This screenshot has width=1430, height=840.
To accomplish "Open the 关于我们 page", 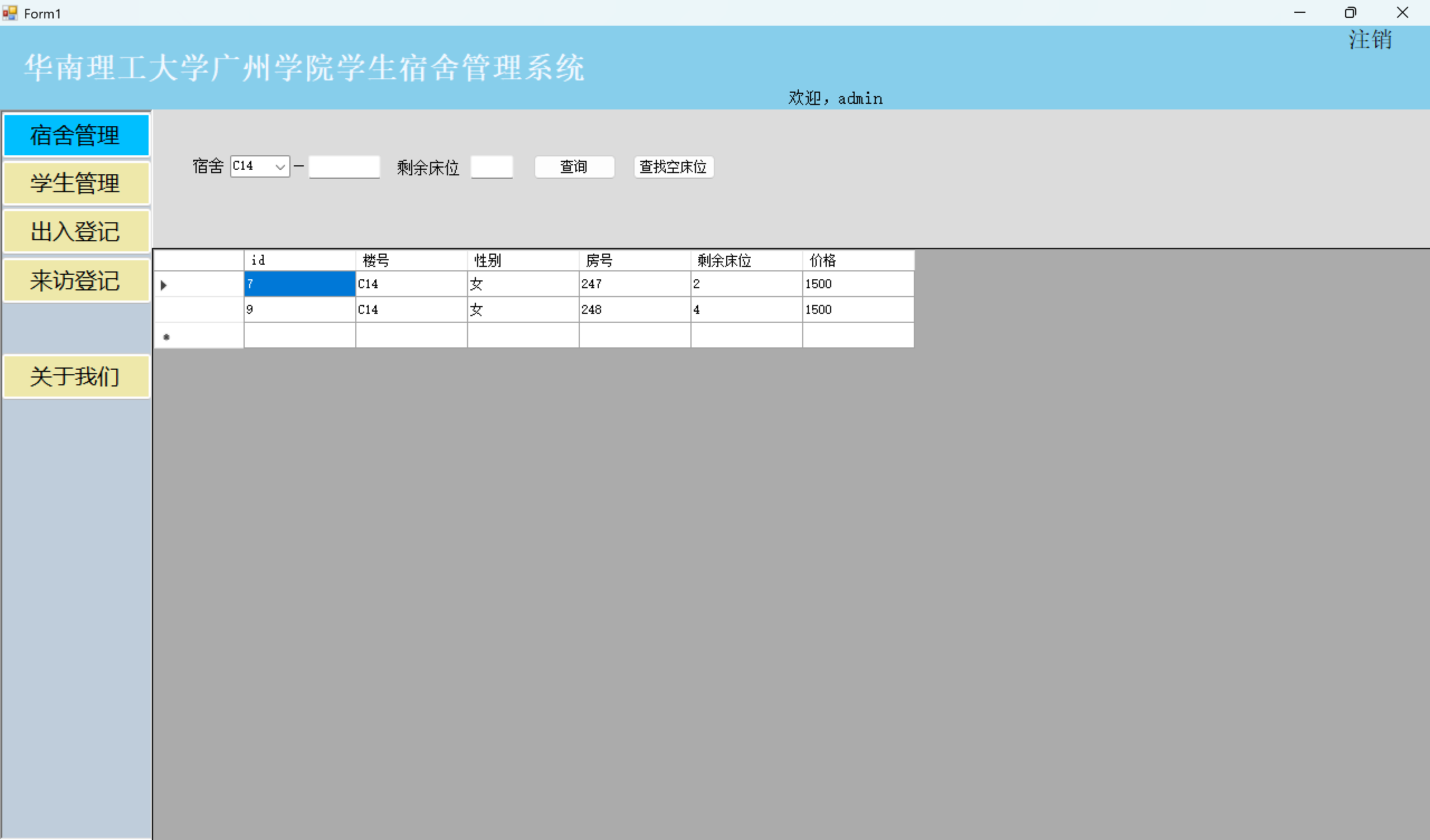I will (x=76, y=376).
